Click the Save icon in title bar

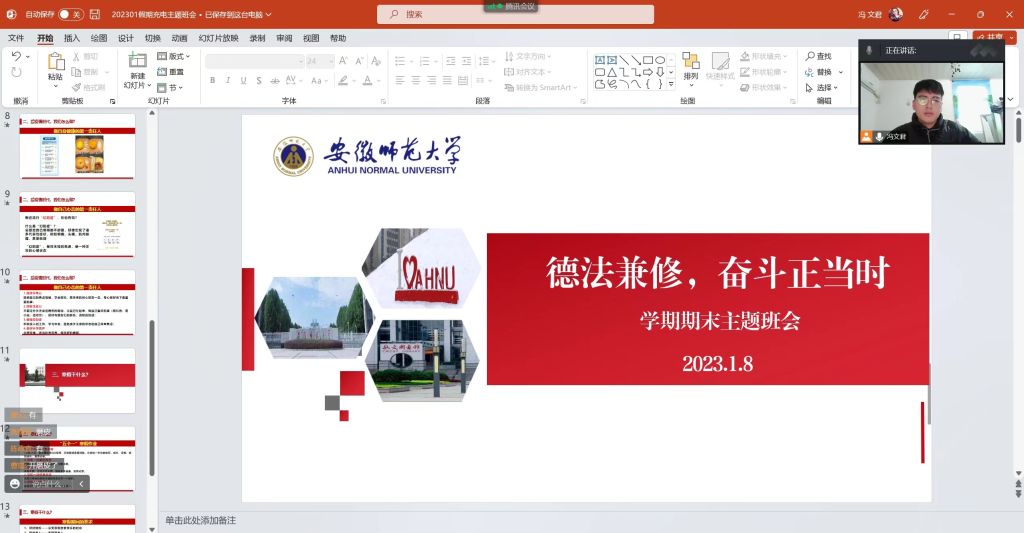coord(94,15)
